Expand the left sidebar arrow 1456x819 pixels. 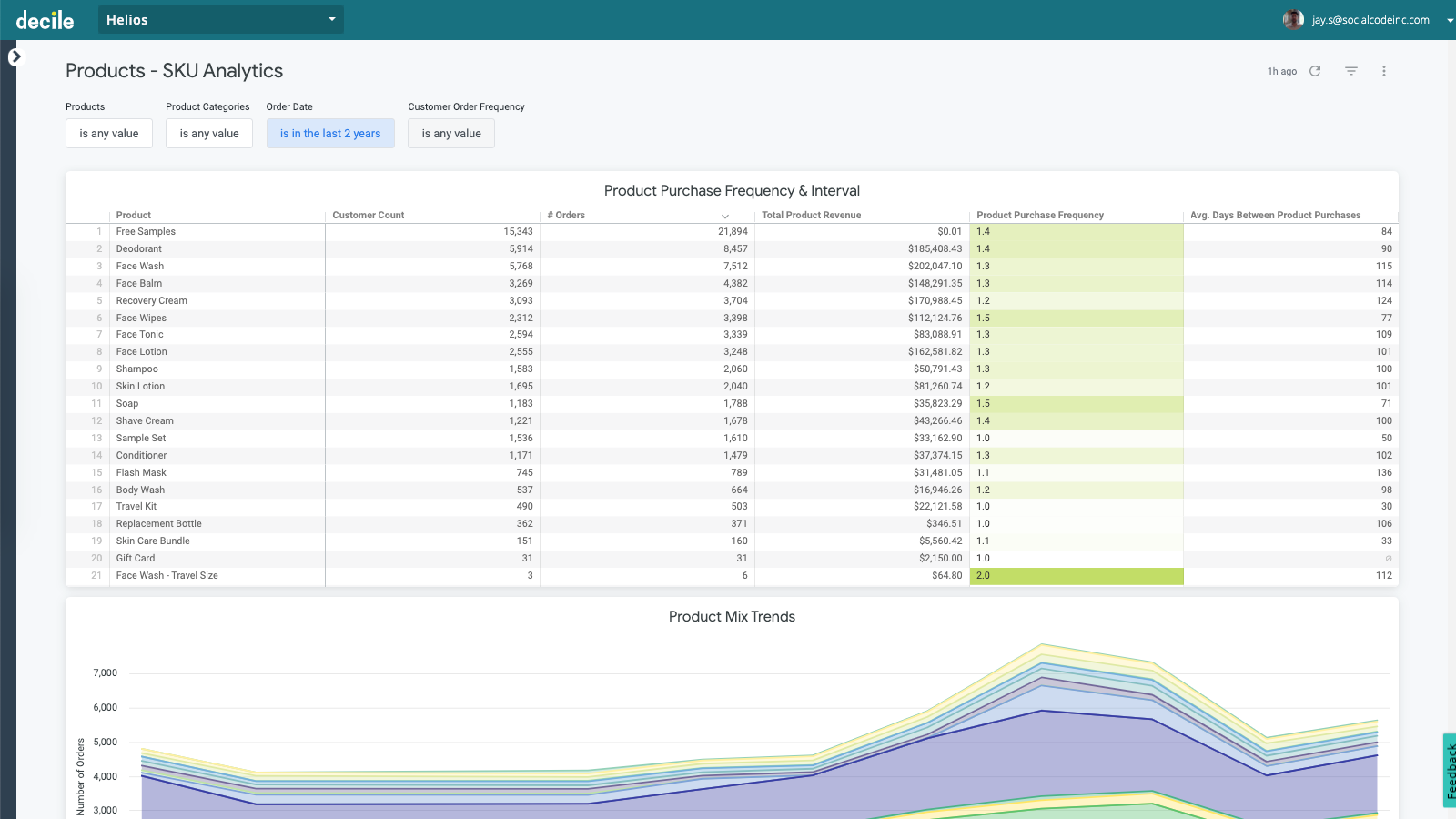(x=16, y=56)
